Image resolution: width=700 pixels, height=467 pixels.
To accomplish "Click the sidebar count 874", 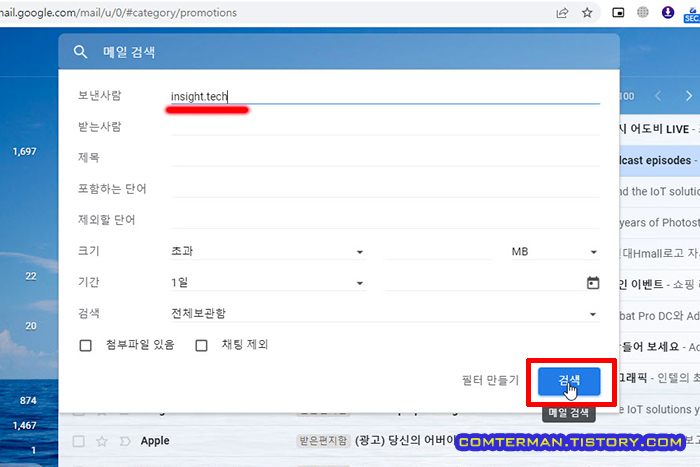I will [28, 400].
